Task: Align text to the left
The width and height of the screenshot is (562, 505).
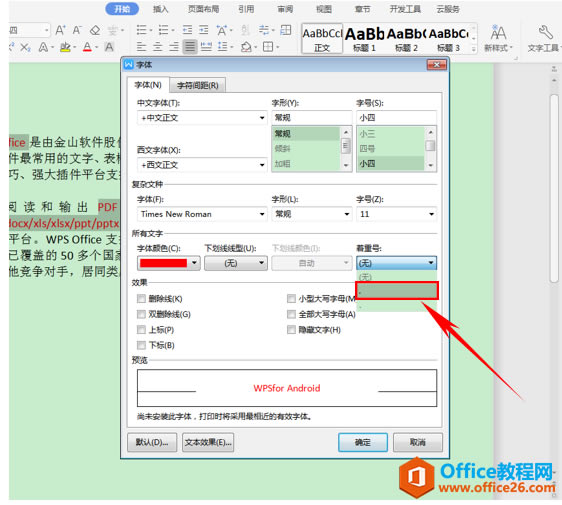Action: coord(142,47)
